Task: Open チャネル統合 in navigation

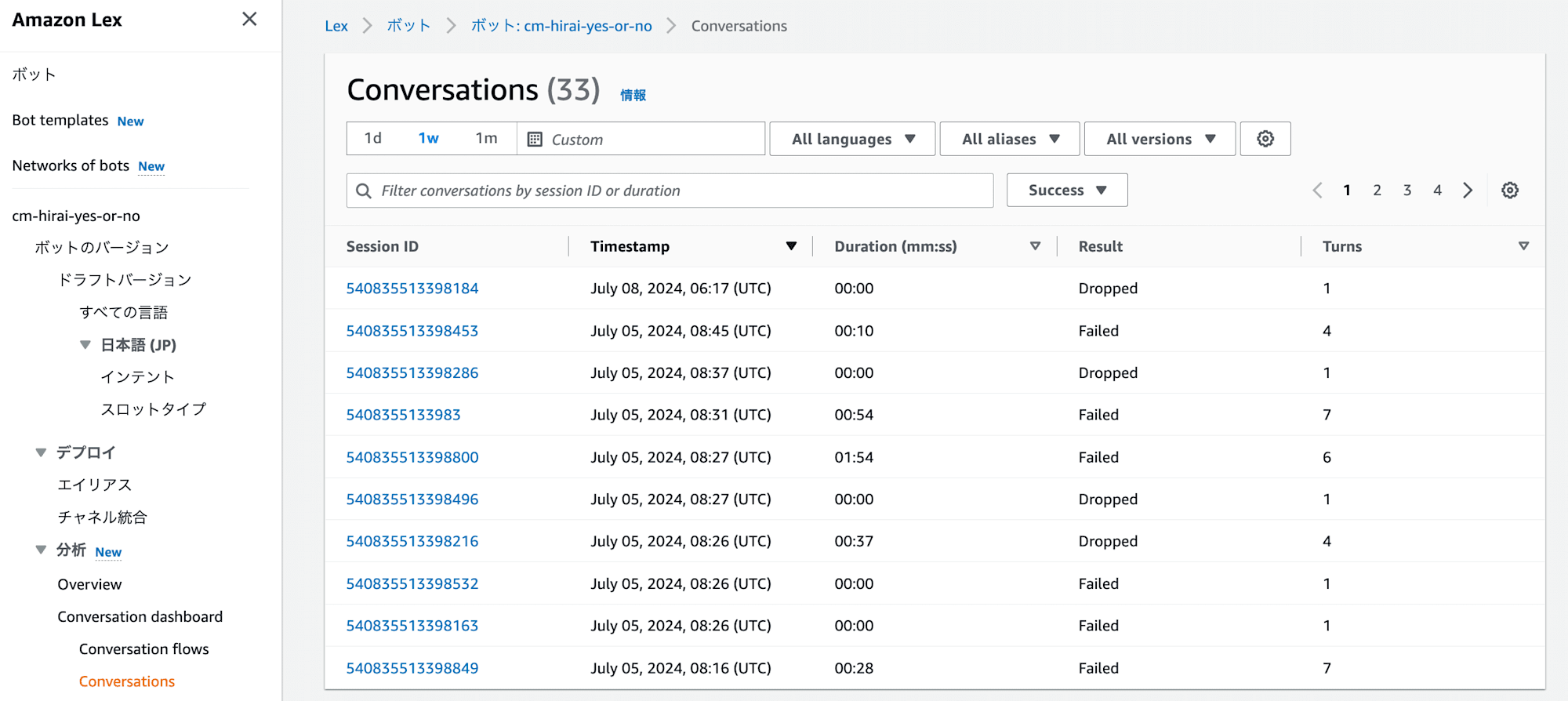Action: pos(103,518)
